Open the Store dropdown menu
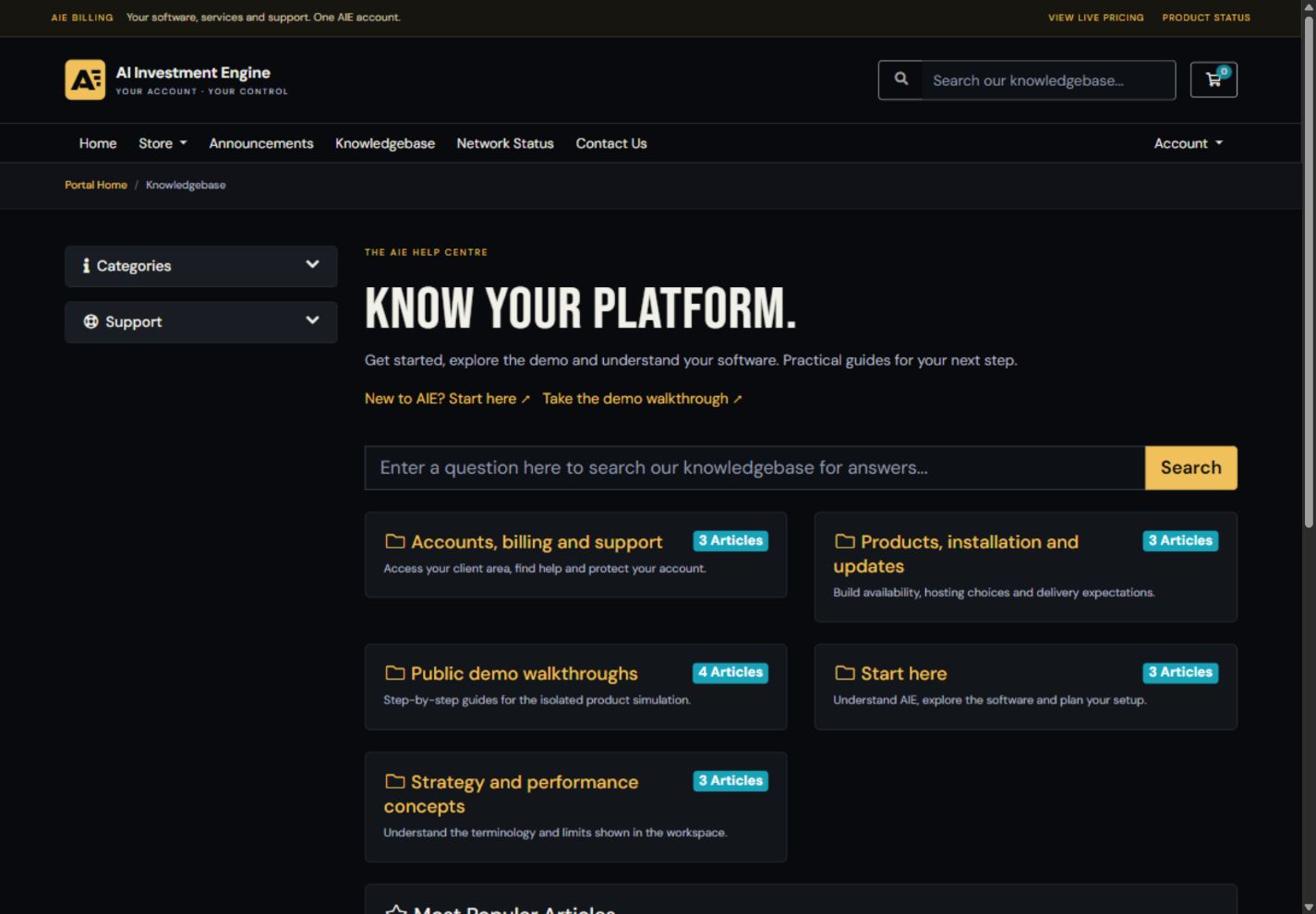 click(x=163, y=143)
